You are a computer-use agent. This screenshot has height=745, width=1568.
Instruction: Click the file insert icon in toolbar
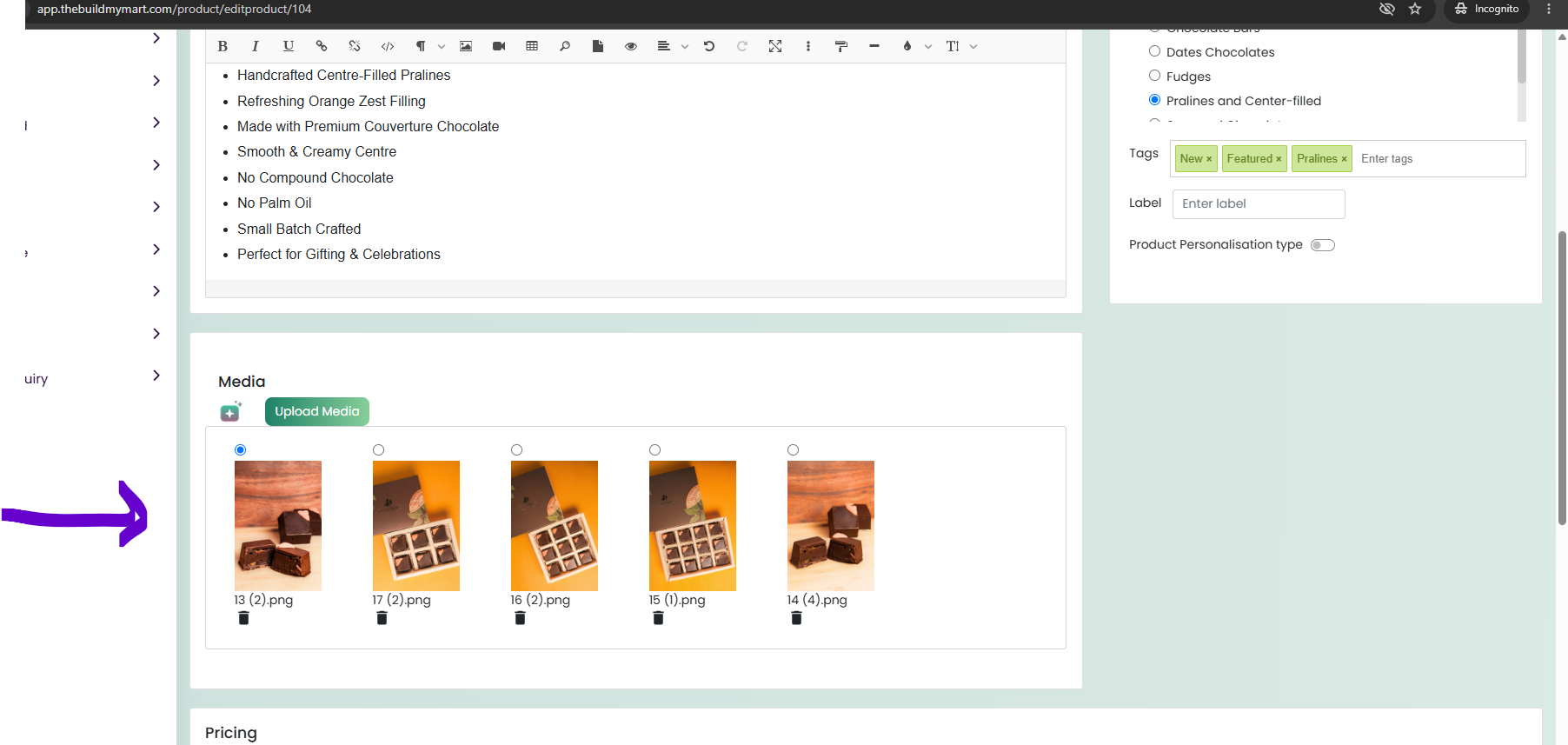(x=598, y=46)
